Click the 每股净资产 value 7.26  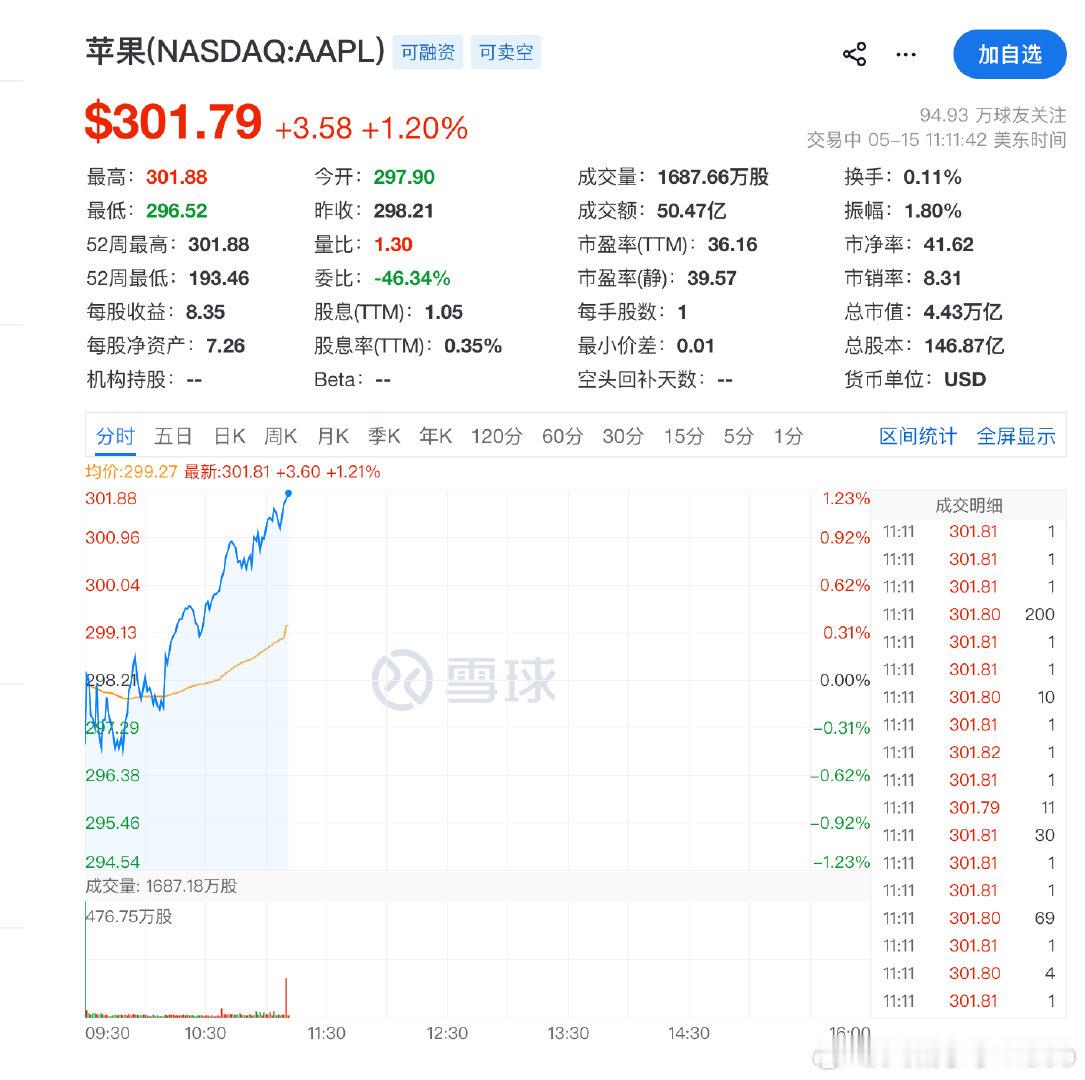[x=225, y=345]
